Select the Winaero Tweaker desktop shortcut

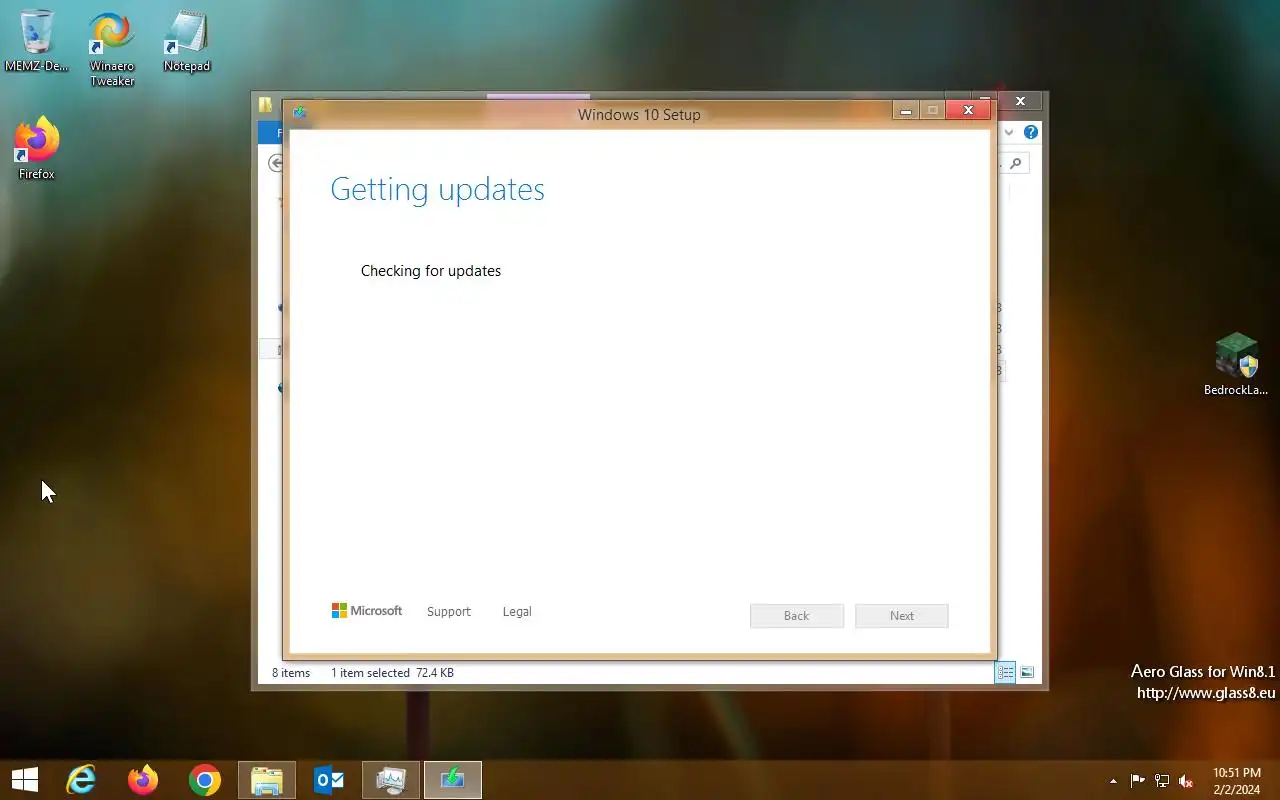[x=112, y=48]
